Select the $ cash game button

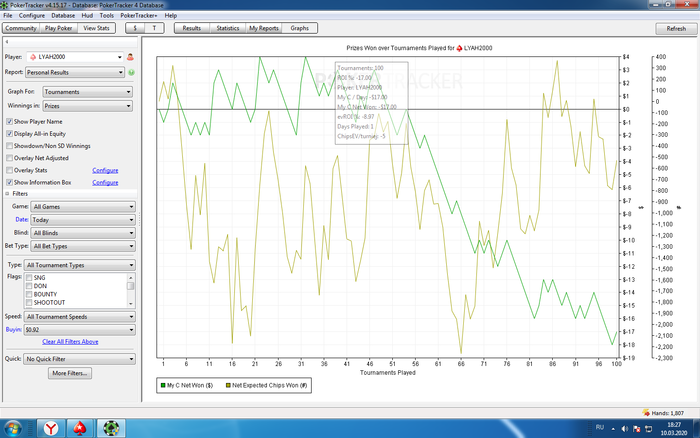135,28
